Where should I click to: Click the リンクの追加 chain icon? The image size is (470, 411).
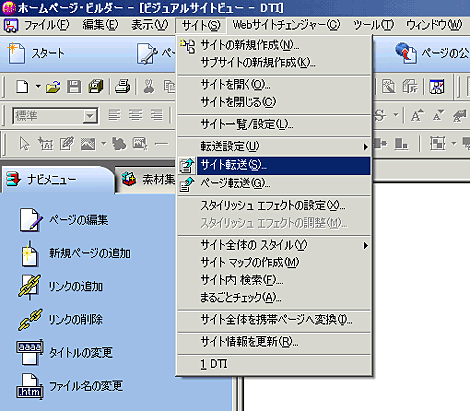click(x=30, y=286)
